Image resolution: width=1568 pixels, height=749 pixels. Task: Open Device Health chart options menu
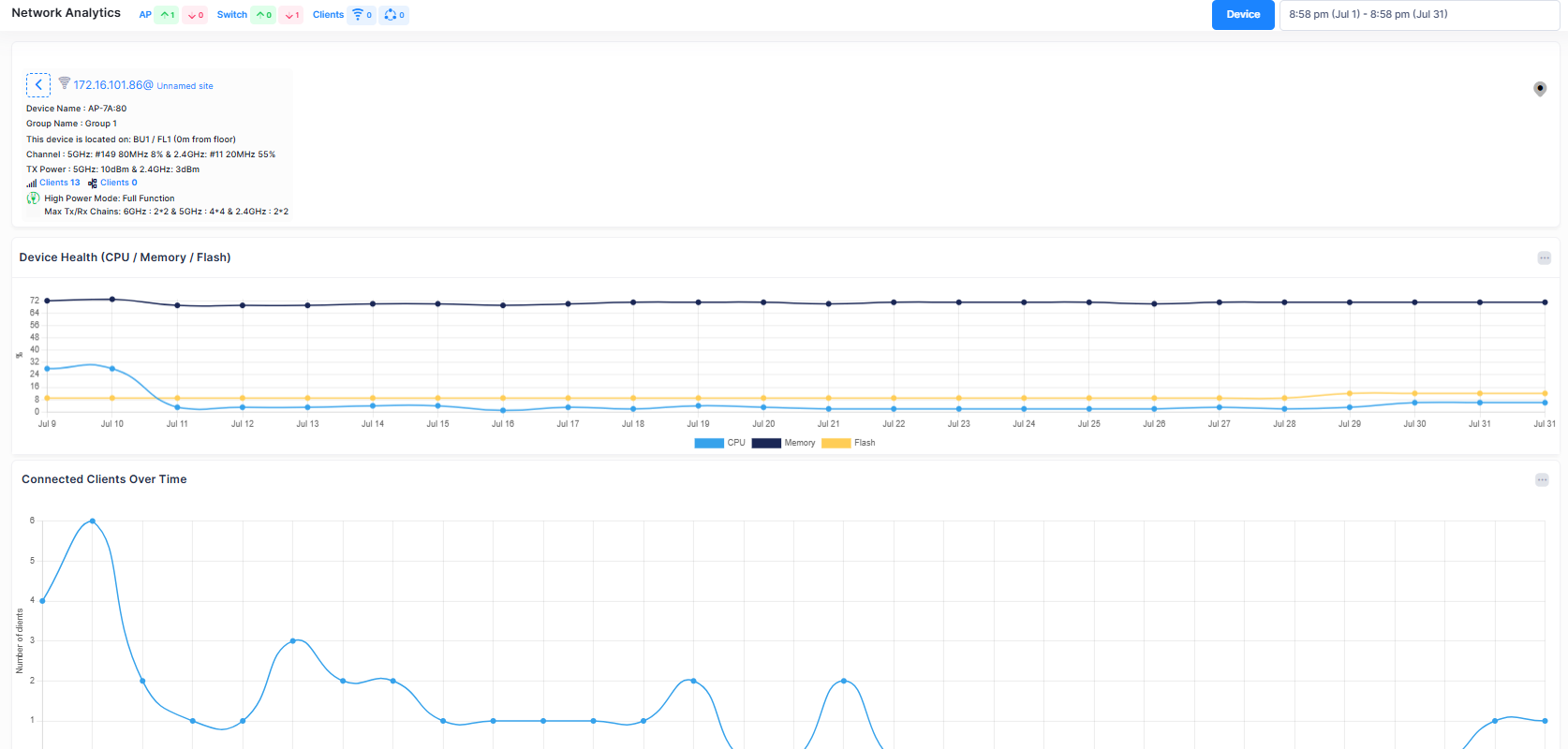pyautogui.click(x=1544, y=258)
